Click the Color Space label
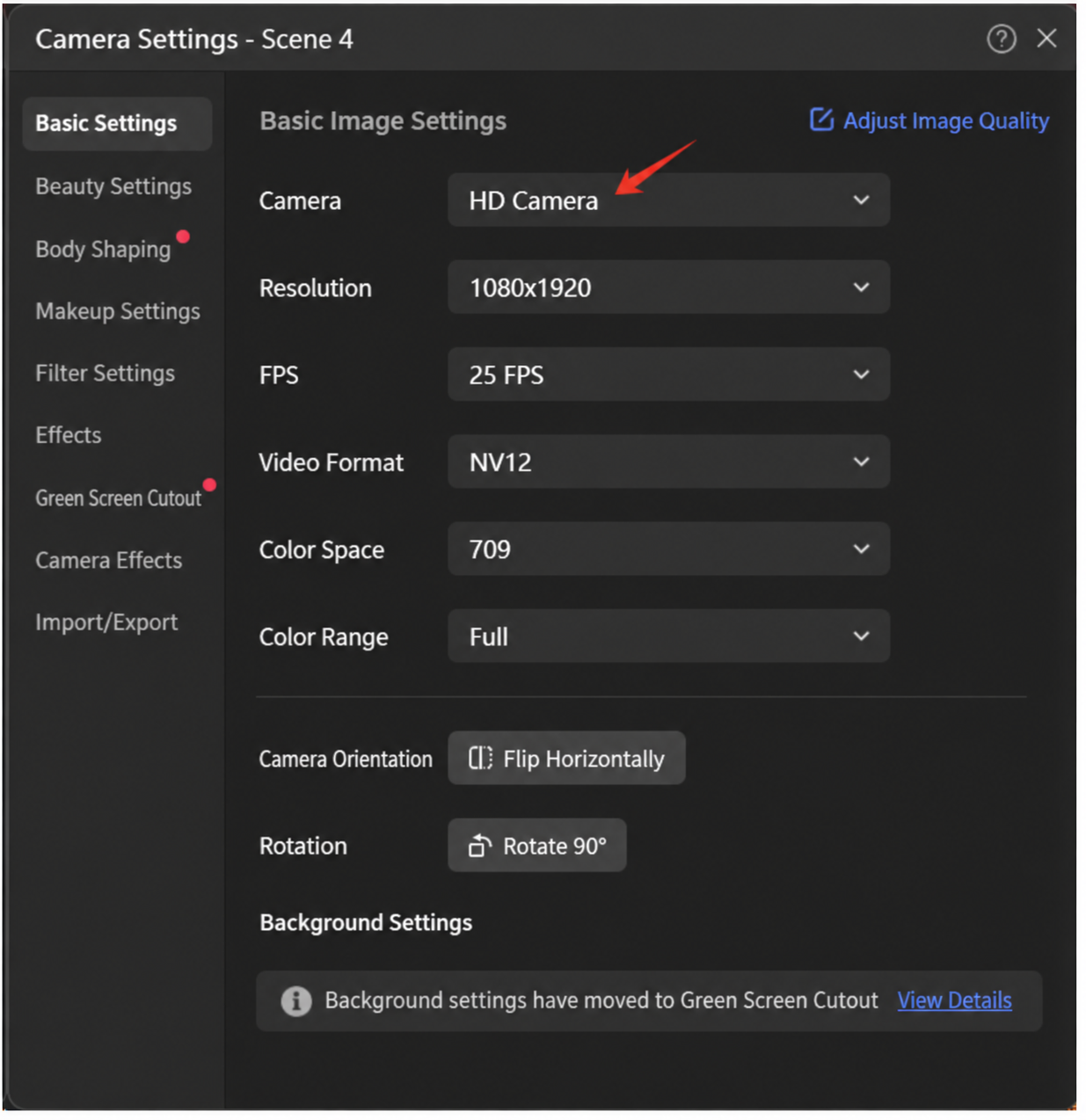The width and height of the screenshot is (1086, 1120). [322, 550]
